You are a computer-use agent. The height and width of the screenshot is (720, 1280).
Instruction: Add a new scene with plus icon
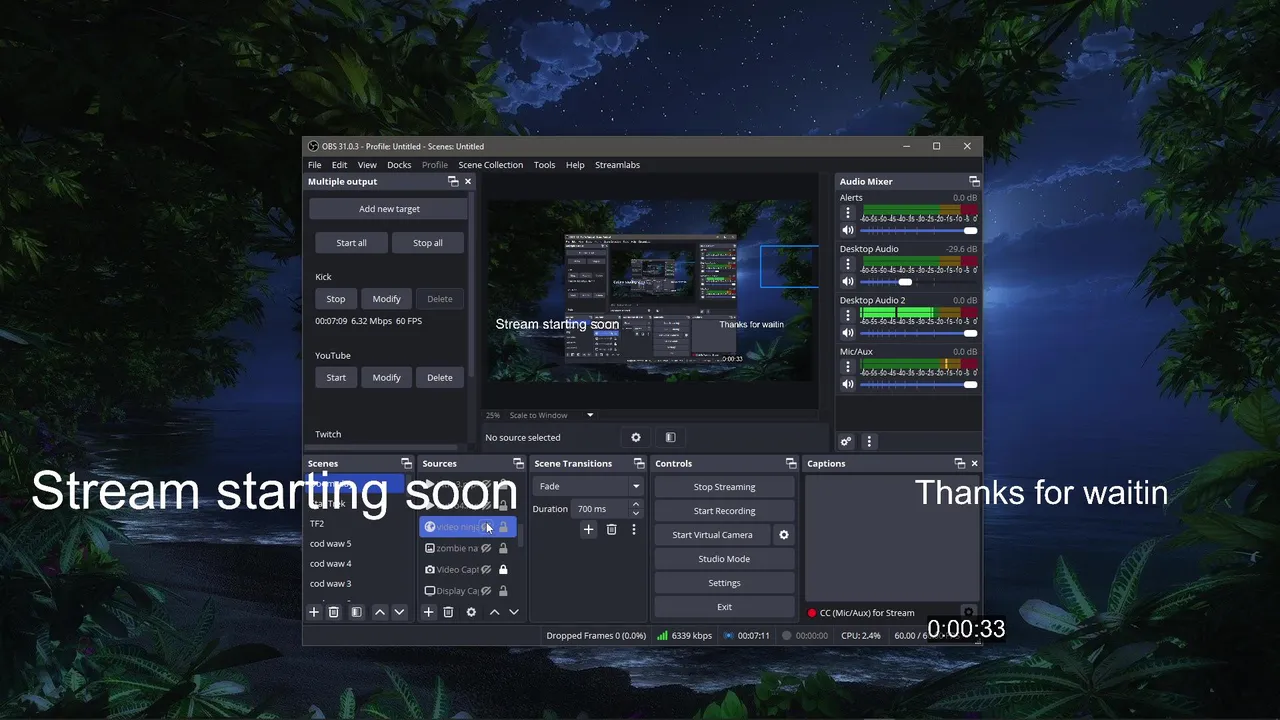pyautogui.click(x=314, y=612)
